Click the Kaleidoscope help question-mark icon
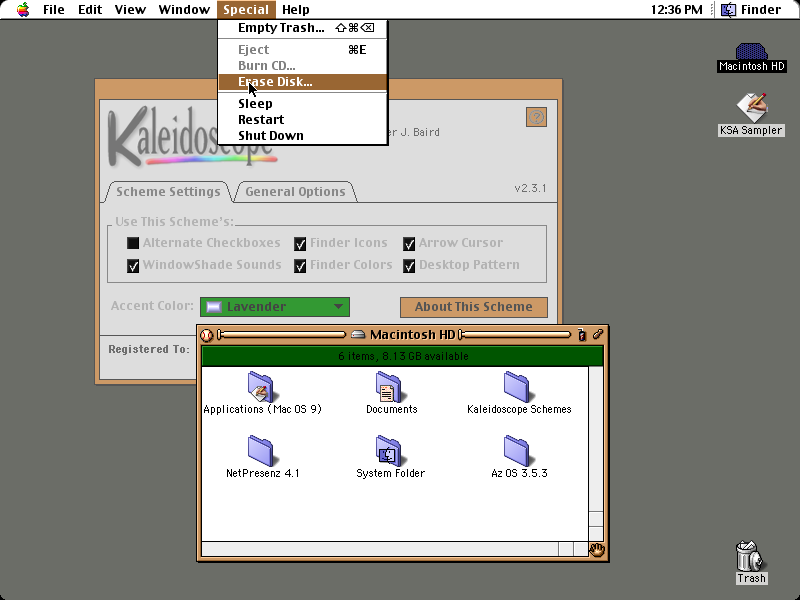This screenshot has width=800, height=600. click(x=536, y=117)
